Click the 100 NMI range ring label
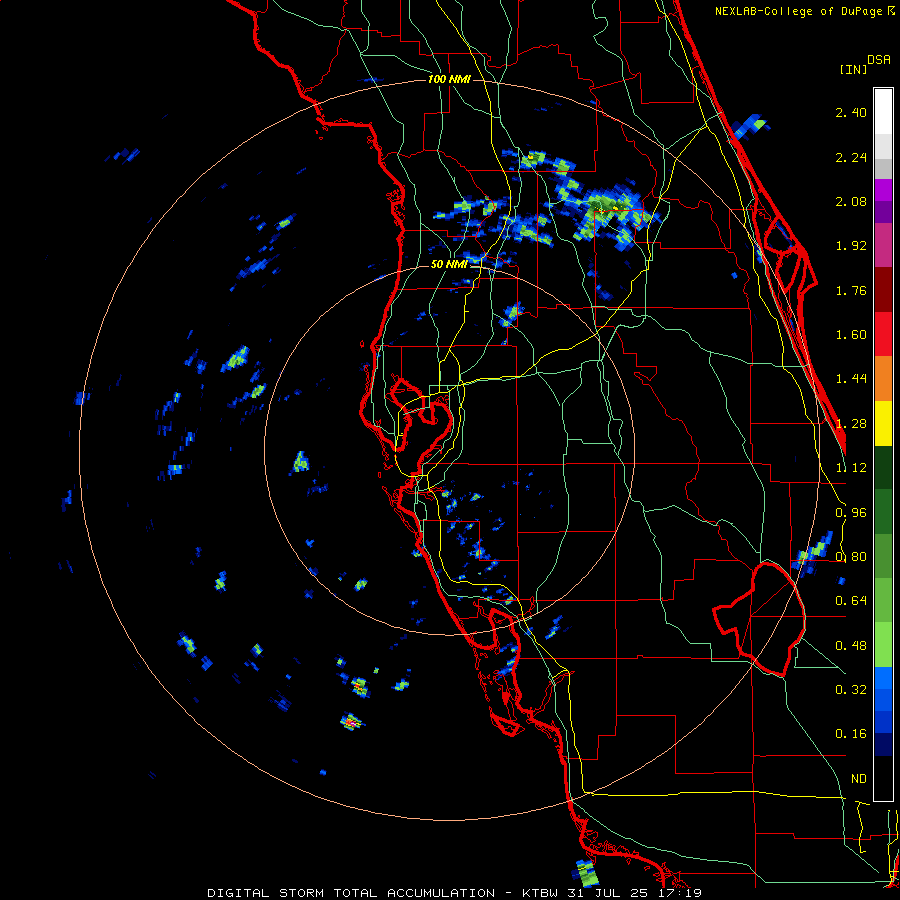 point(449,79)
